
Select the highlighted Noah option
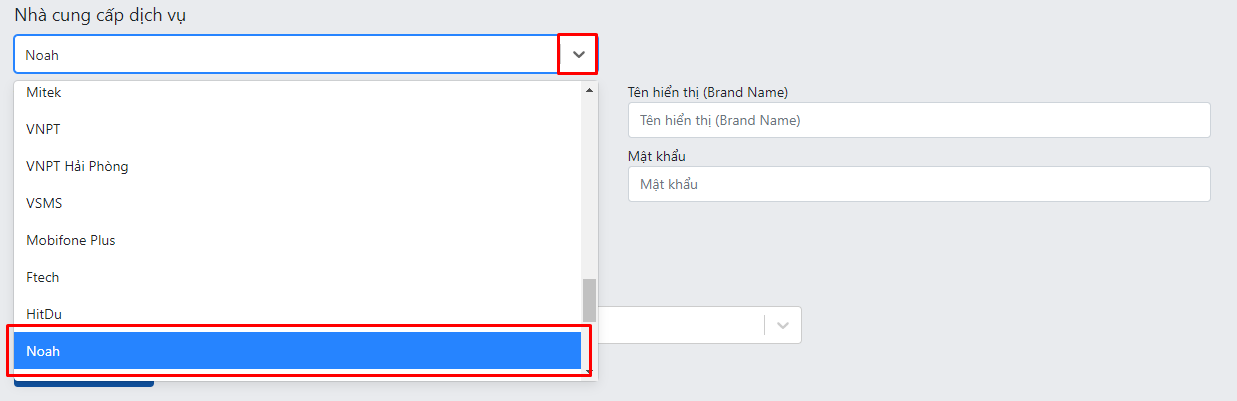[x=298, y=351]
